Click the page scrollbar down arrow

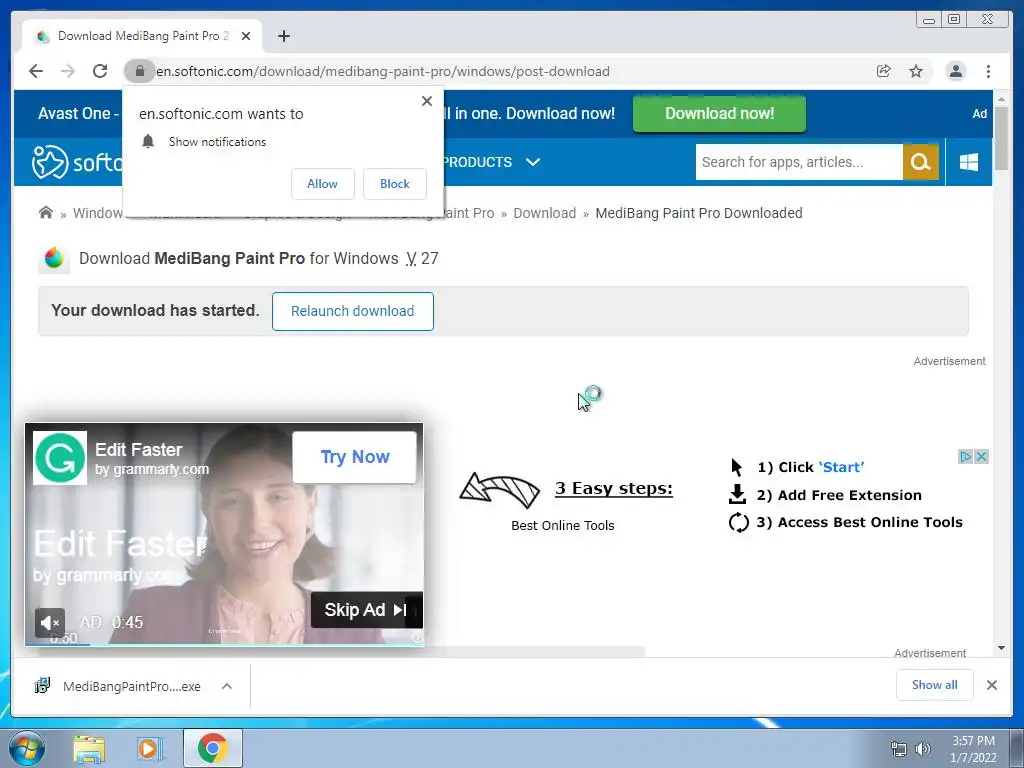1001,648
